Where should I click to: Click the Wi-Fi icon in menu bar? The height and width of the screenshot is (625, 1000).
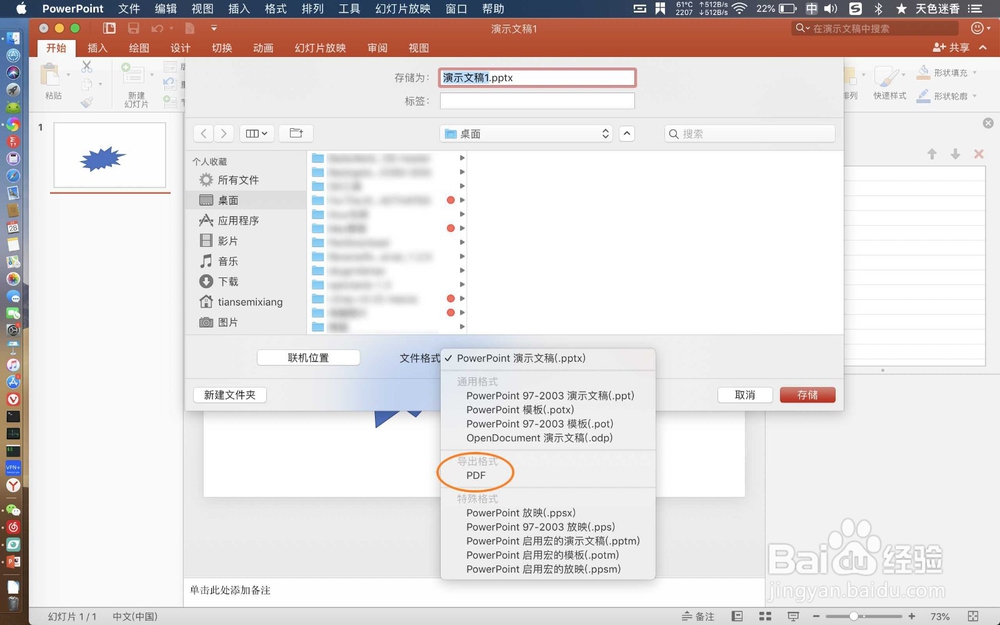click(739, 9)
